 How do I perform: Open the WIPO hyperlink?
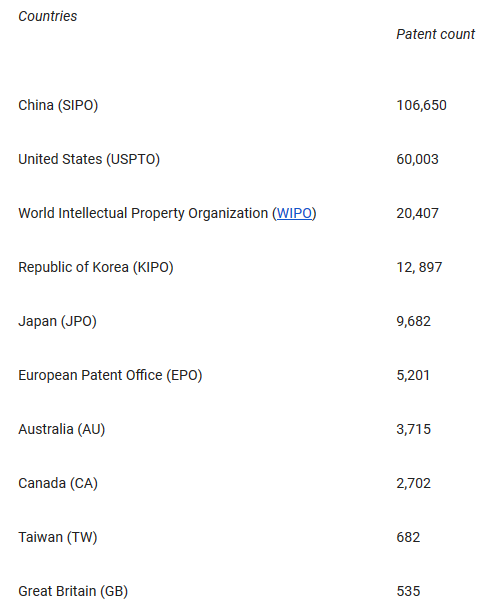click(x=294, y=213)
